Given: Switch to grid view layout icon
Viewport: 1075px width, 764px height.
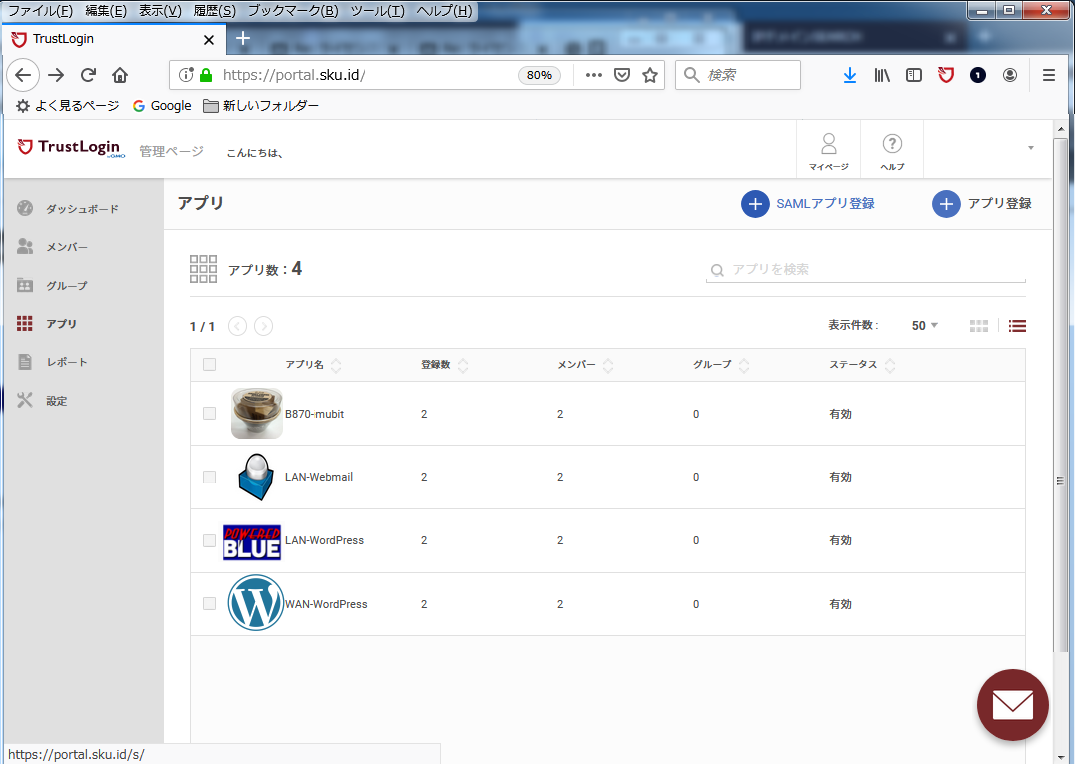Looking at the screenshot, I should (x=978, y=326).
